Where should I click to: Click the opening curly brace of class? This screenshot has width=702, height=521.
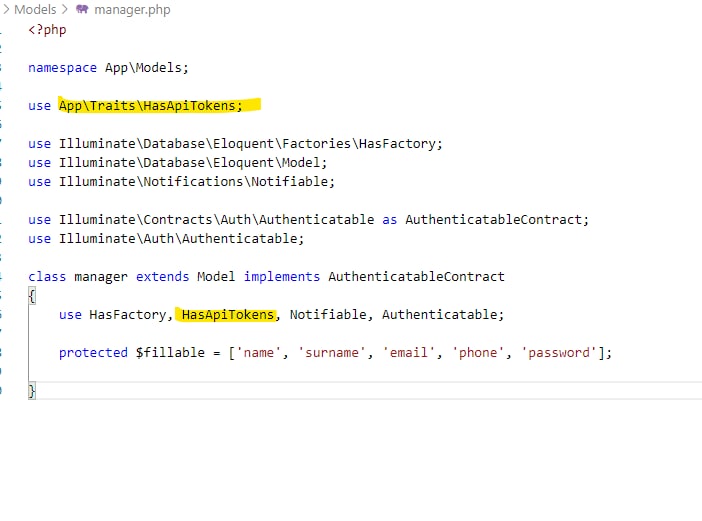(x=32, y=296)
